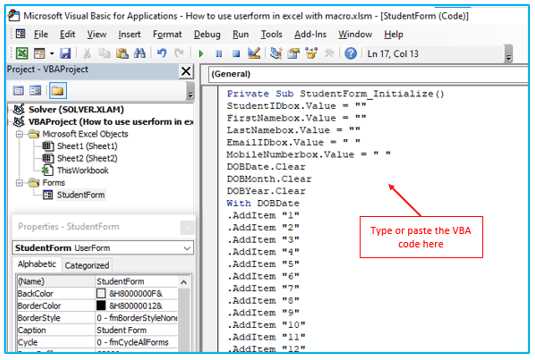Select Sheet2 (Sheet2) in the project tree
The width and height of the screenshot is (535, 360).
pyautogui.click(x=87, y=159)
